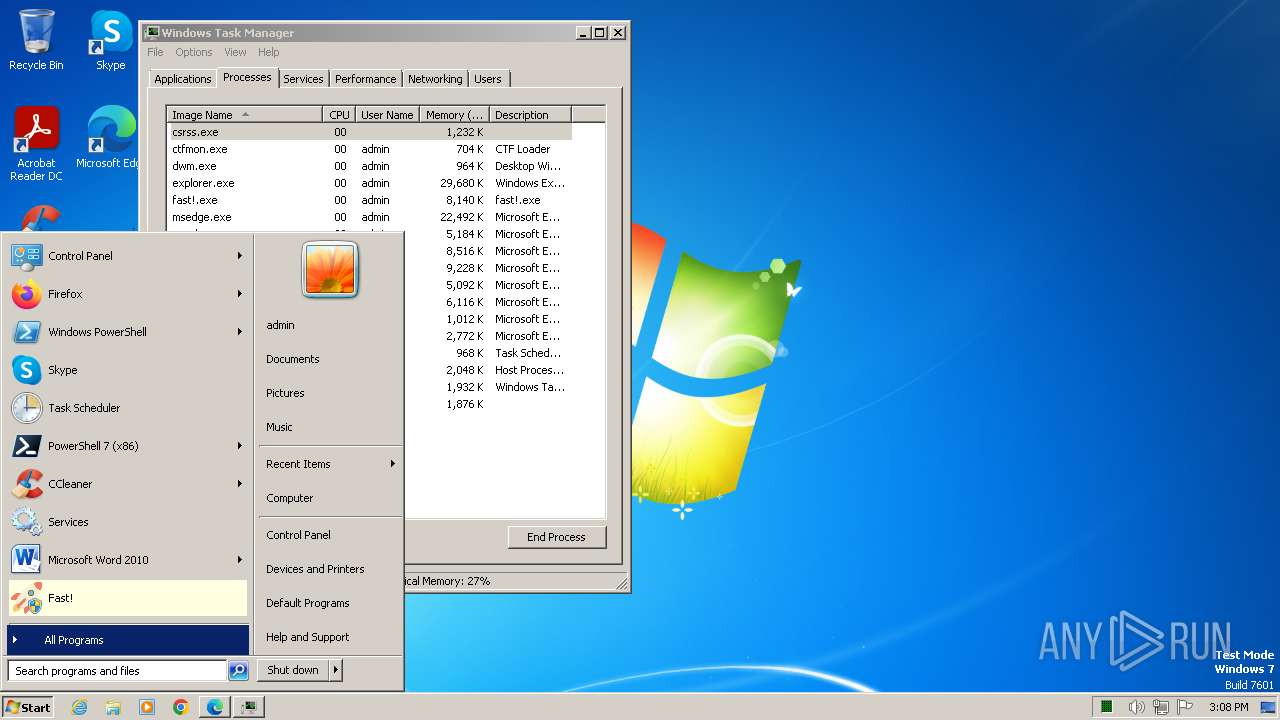The width and height of the screenshot is (1280, 720).
Task: Launch Fast! from the Start menu
Action: 127,598
